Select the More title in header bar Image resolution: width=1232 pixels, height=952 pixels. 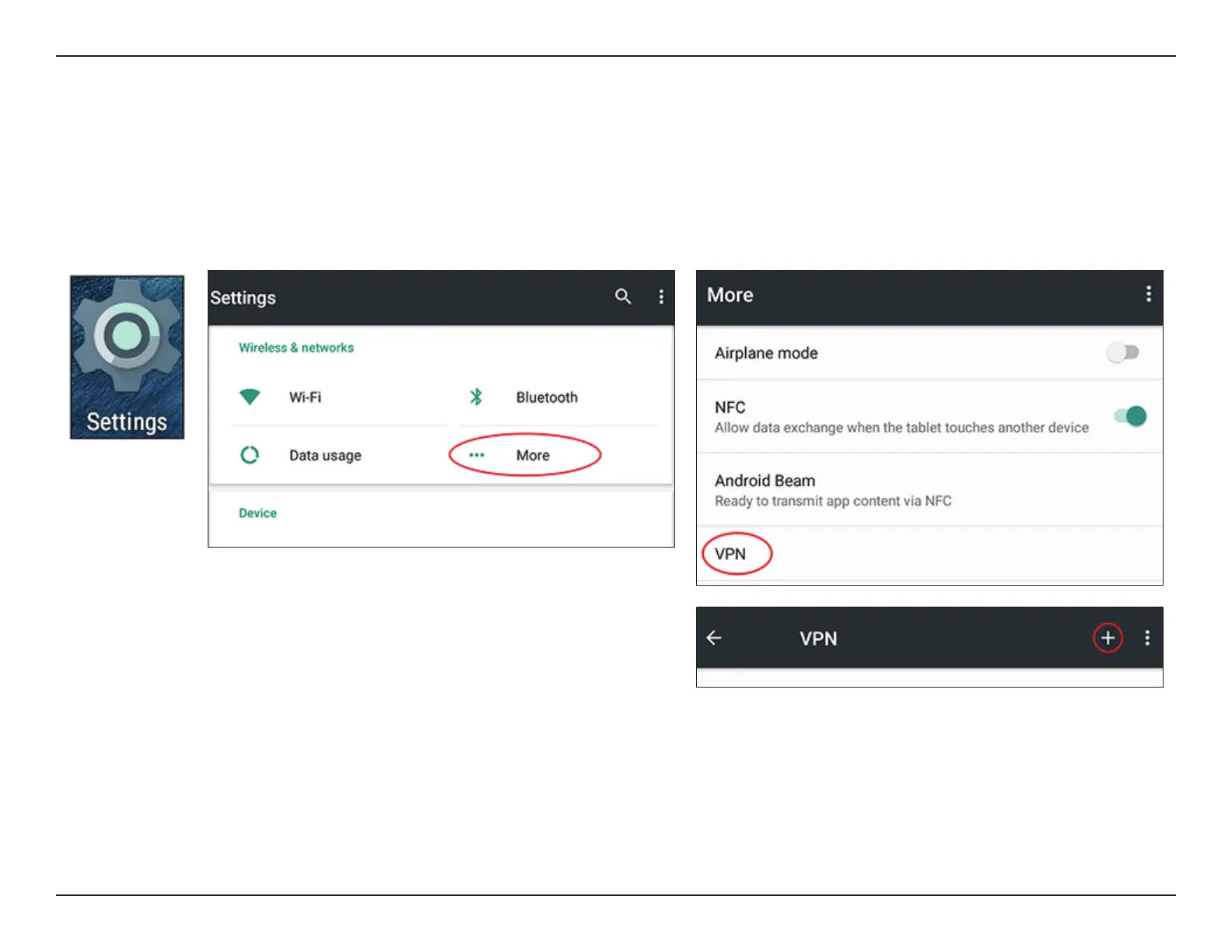pyautogui.click(x=730, y=295)
